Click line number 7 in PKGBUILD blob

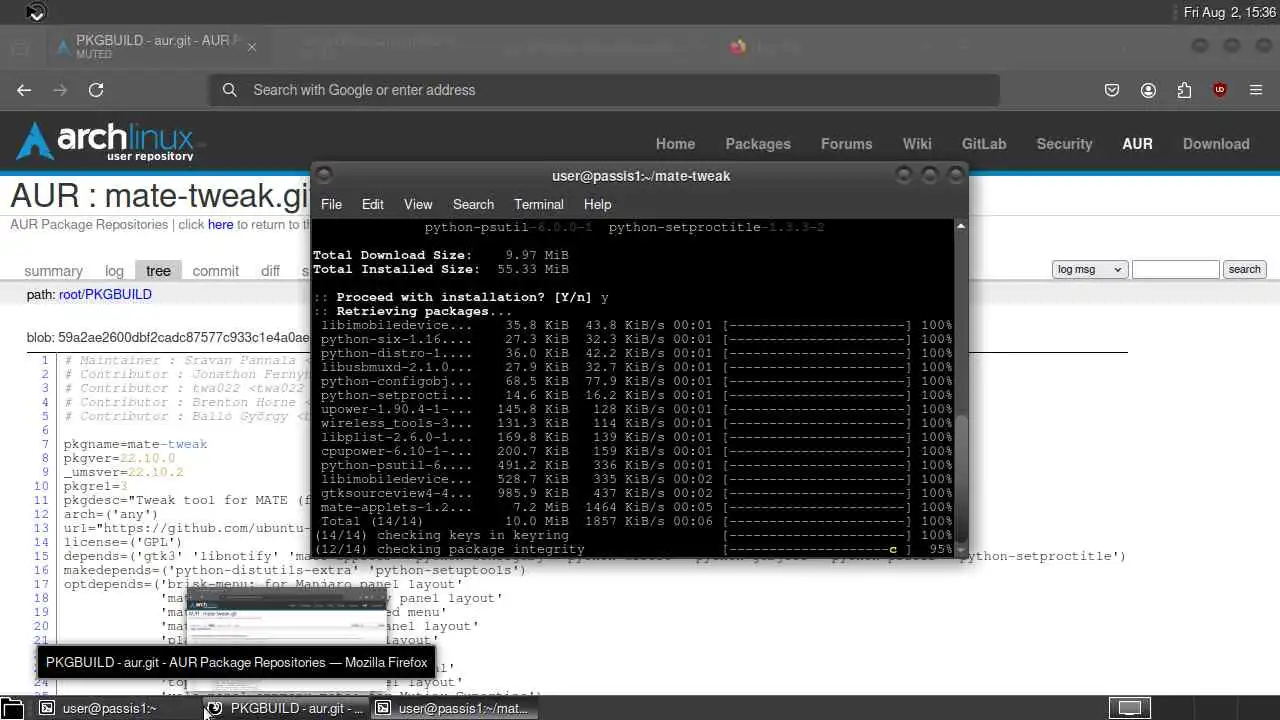click(x=45, y=444)
